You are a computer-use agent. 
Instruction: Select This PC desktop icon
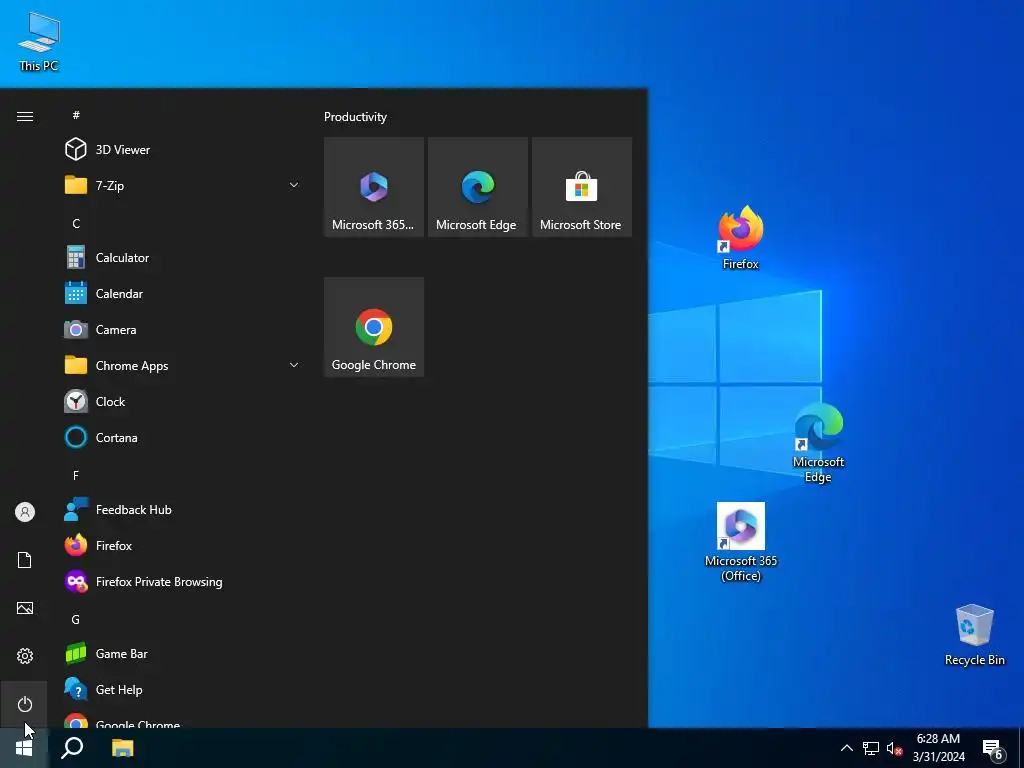click(39, 42)
